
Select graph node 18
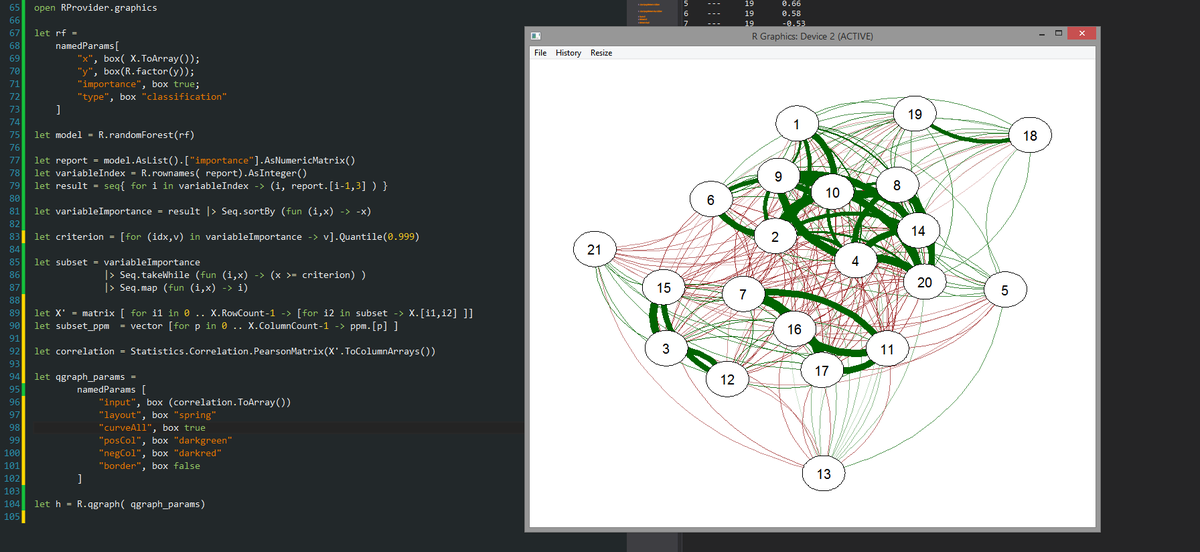[x=1031, y=135]
